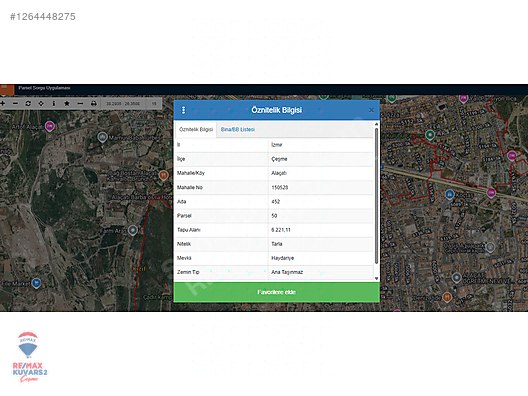Viewport: 528px width, 396px height.
Task: Click the scrollbar up arrow in attribute panel
Action: tap(376, 125)
